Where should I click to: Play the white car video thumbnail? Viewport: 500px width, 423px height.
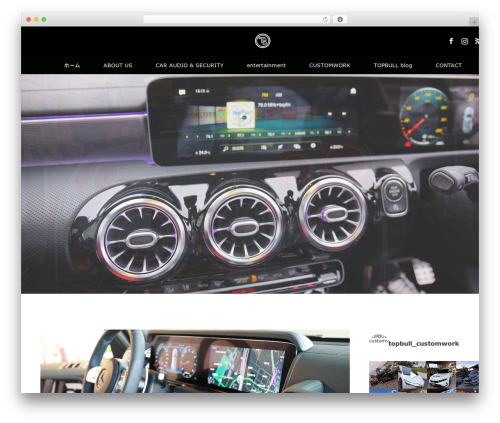tap(412, 377)
